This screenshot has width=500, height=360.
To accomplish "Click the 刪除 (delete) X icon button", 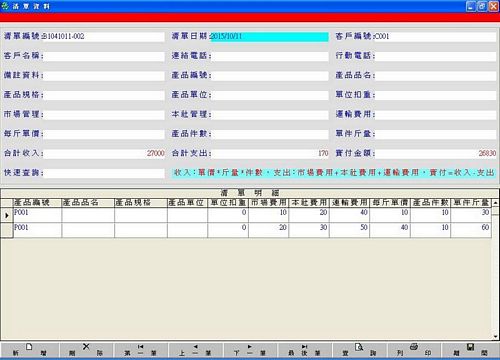I will pos(86,350).
